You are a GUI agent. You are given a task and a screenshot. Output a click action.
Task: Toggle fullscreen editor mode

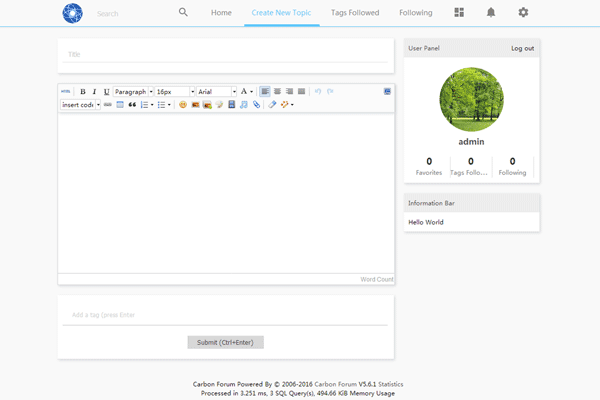coord(387,91)
